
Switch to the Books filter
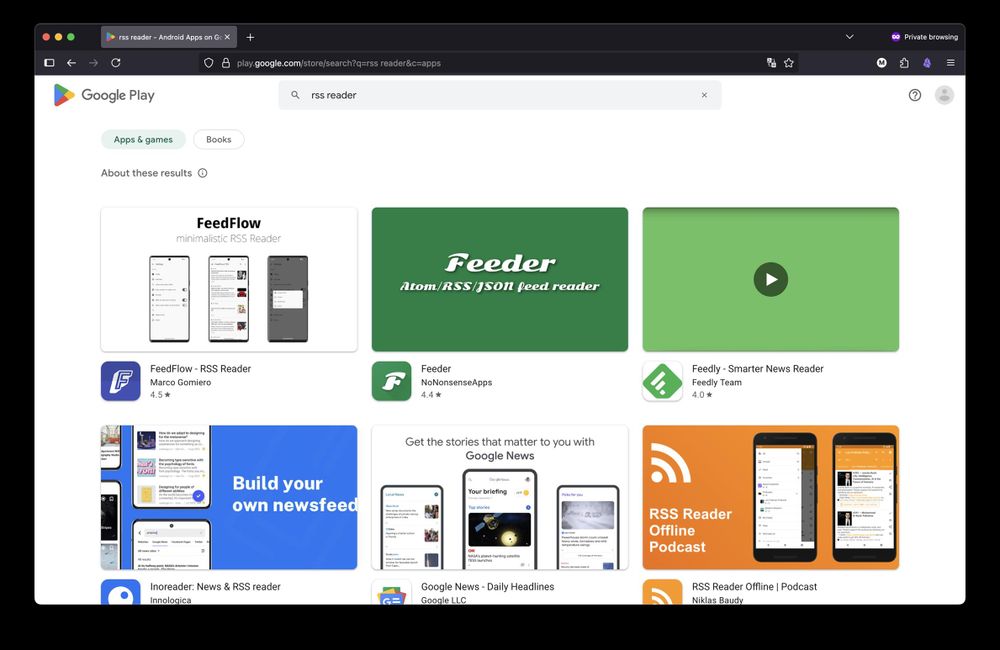point(219,139)
